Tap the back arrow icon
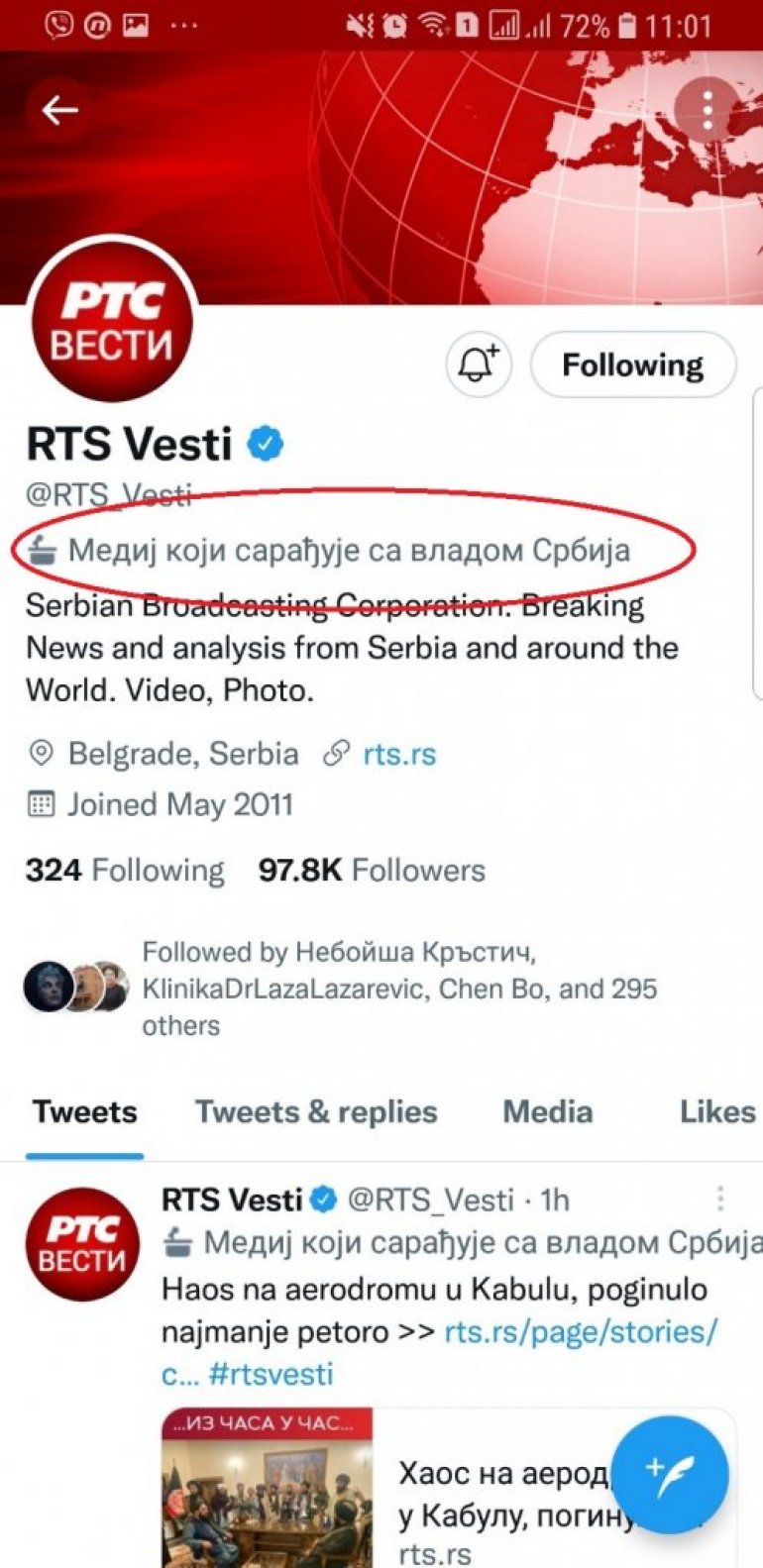 click(x=59, y=110)
